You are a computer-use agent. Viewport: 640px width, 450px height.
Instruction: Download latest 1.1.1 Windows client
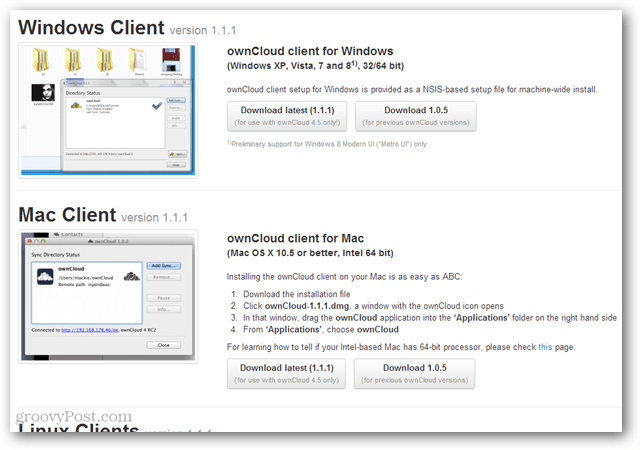tap(287, 116)
